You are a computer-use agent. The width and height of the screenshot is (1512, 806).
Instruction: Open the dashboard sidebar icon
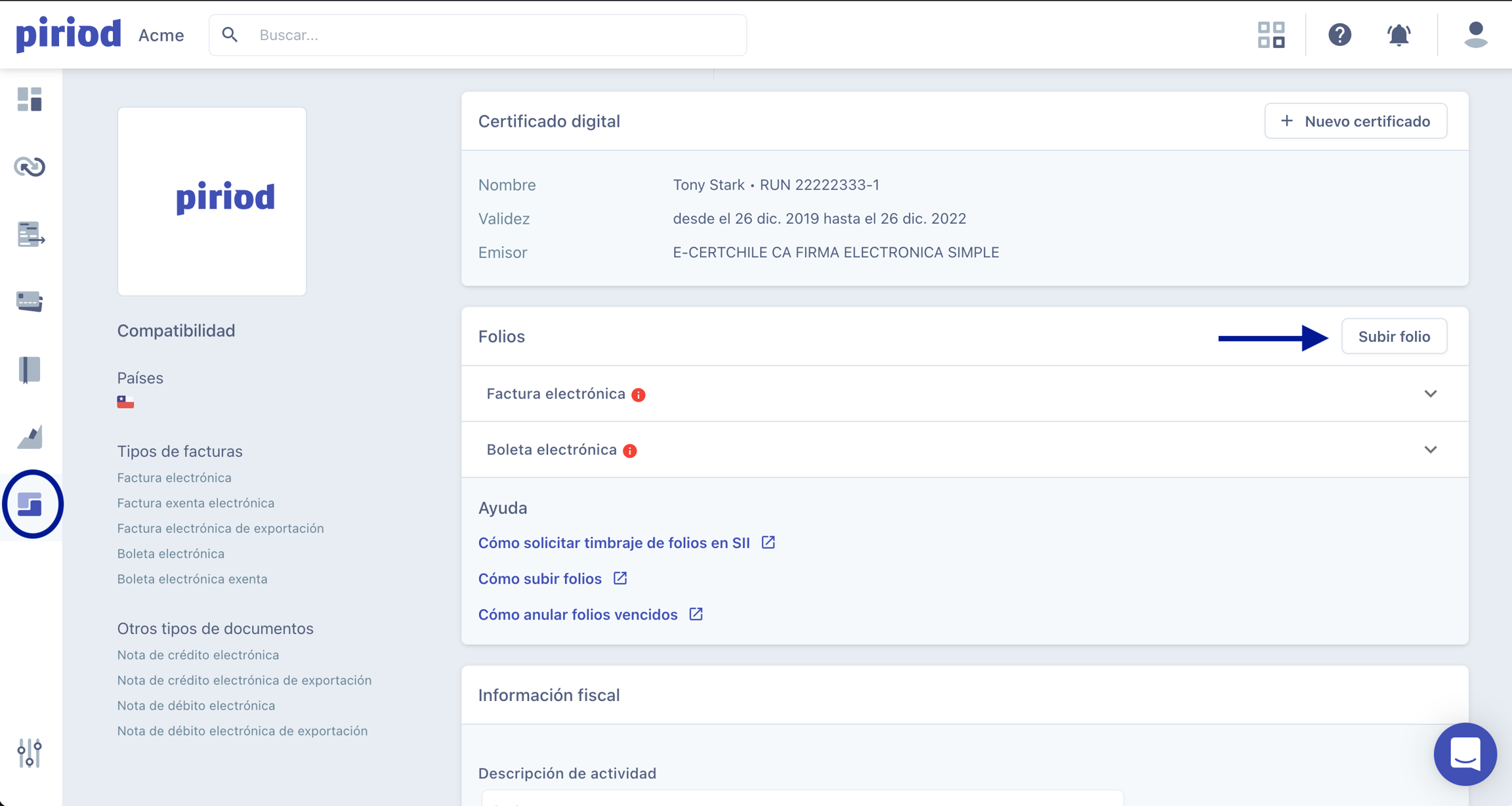click(x=30, y=99)
